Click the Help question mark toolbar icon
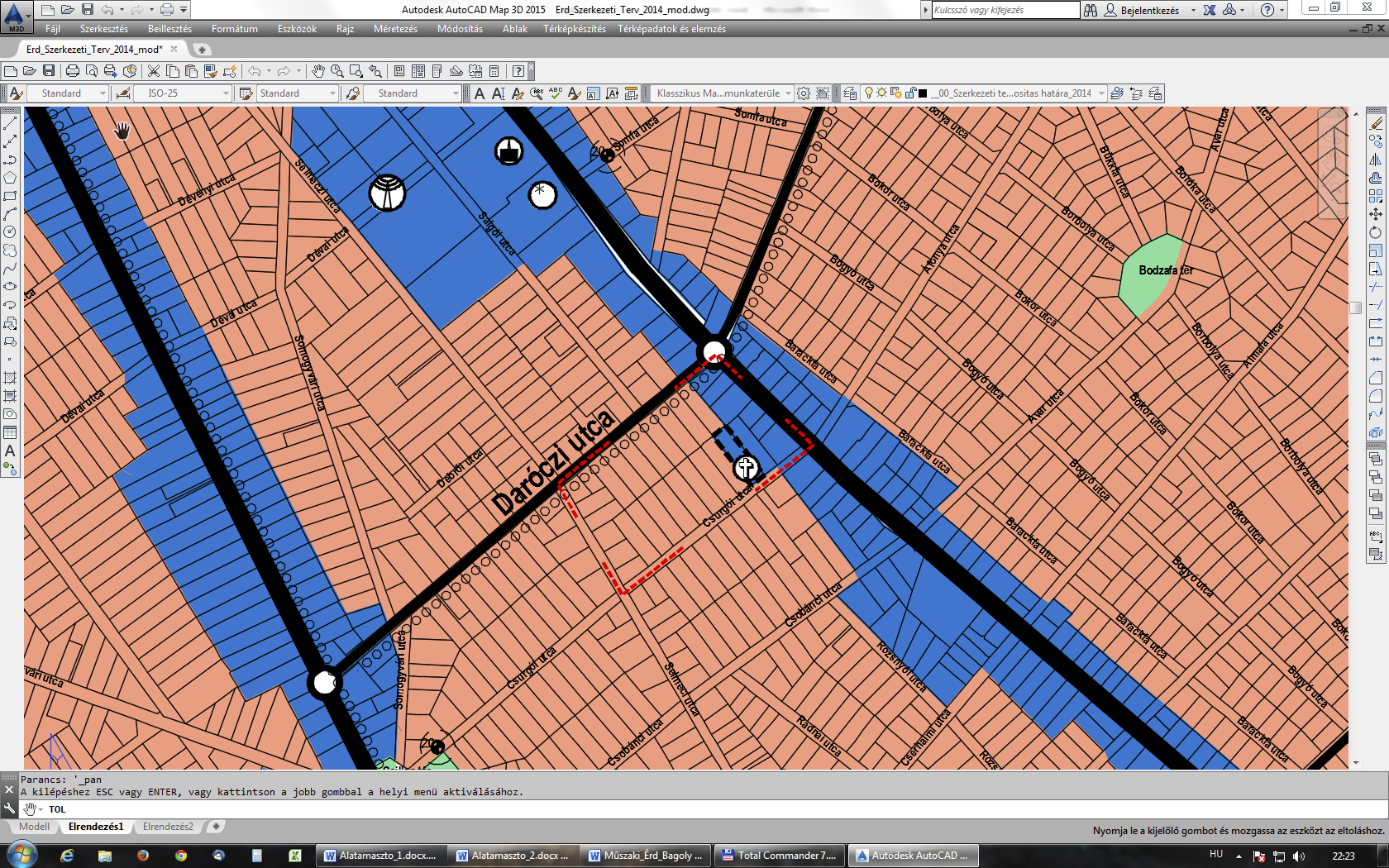Screen dimensions: 1389x868 coord(518,71)
